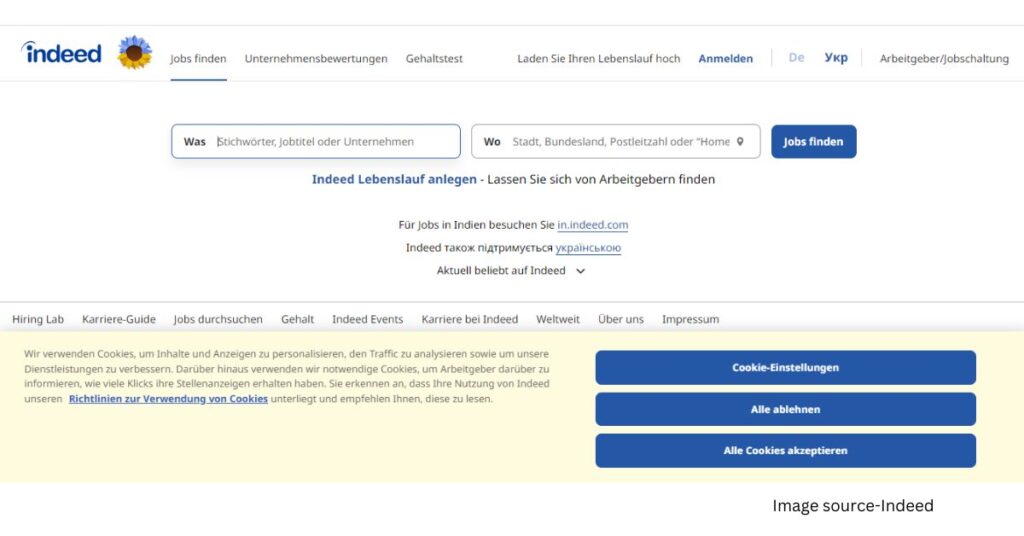Focus the Wo location search field
1024x536 pixels.
pyautogui.click(x=616, y=142)
